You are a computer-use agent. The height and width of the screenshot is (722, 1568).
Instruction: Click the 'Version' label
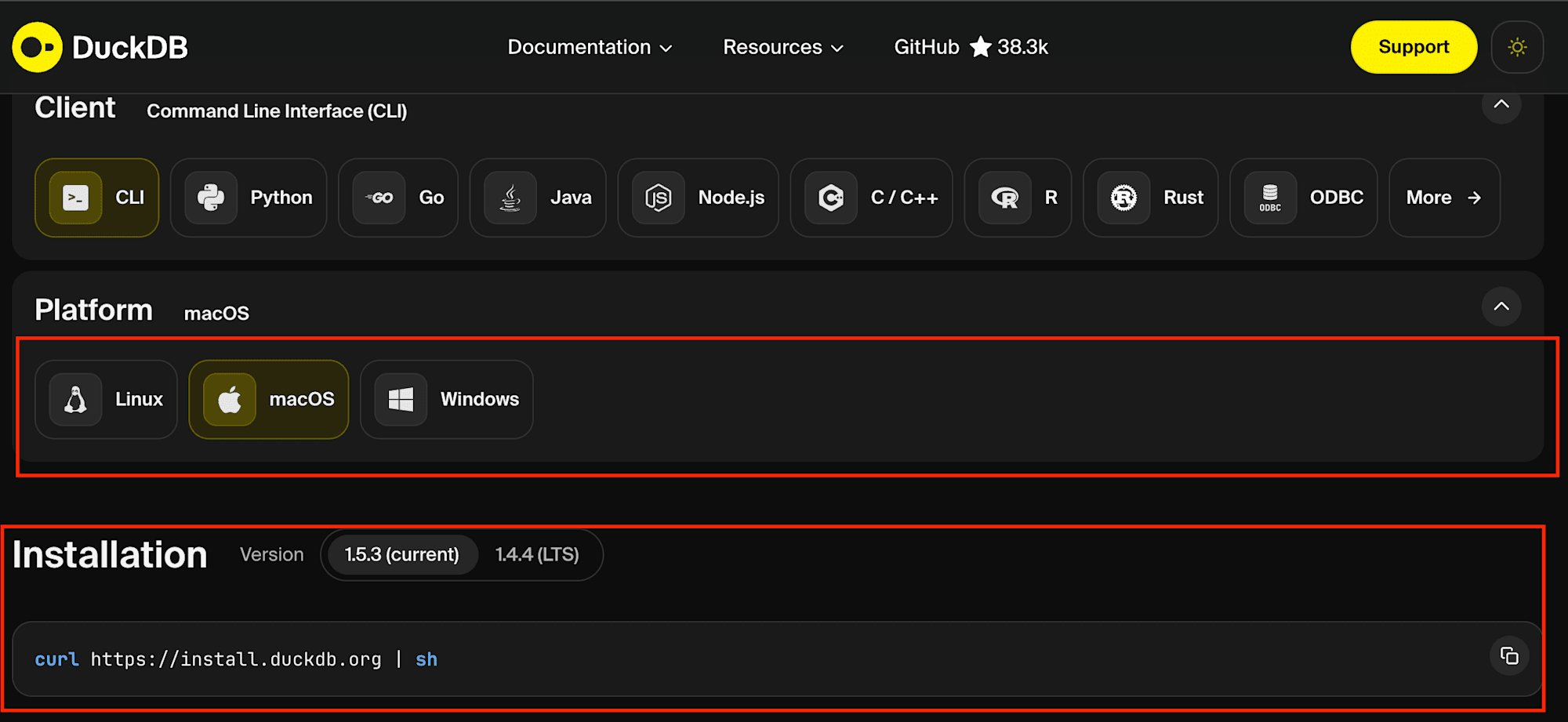tap(271, 555)
